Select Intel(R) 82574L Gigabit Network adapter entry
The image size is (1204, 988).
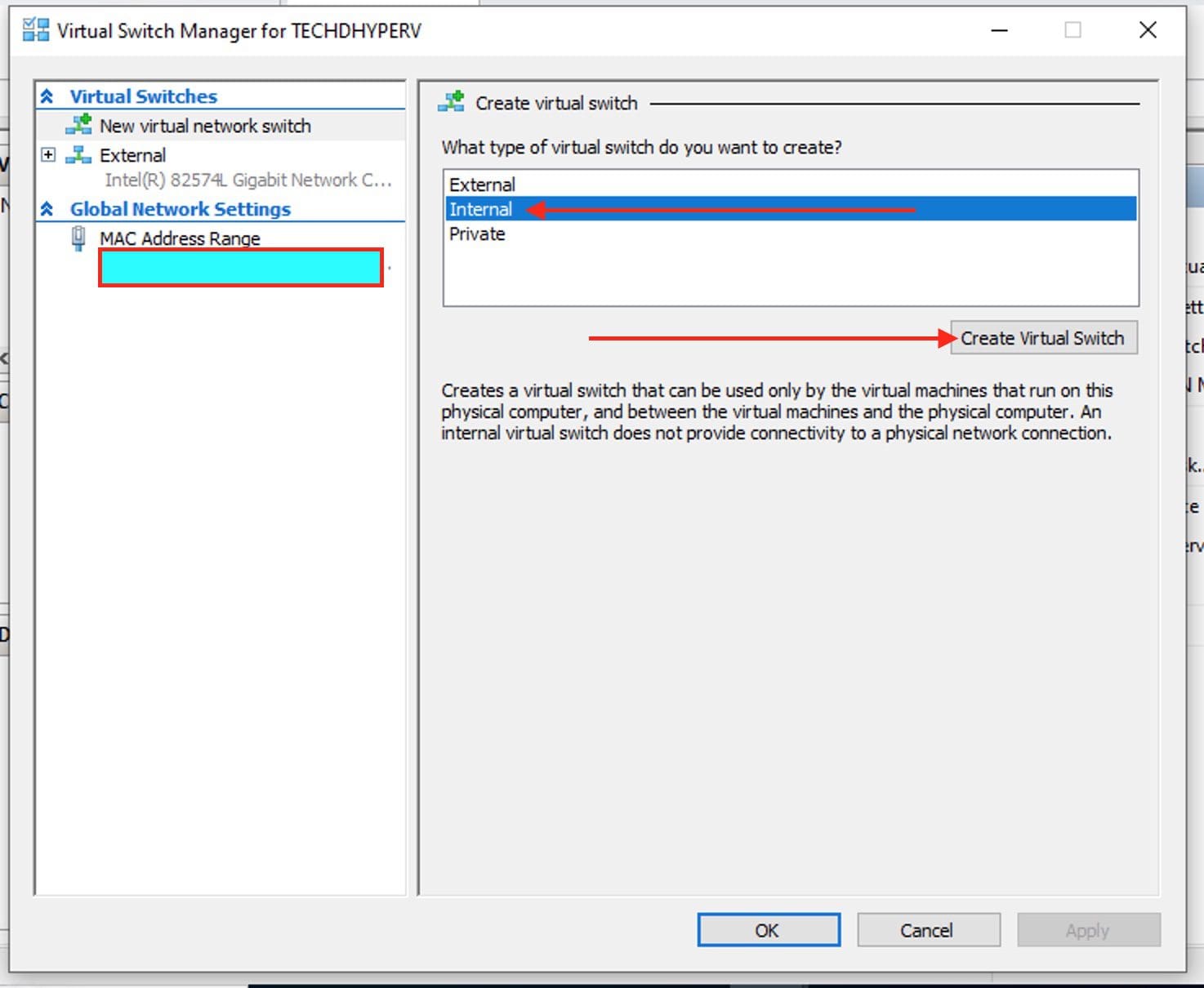(x=247, y=180)
